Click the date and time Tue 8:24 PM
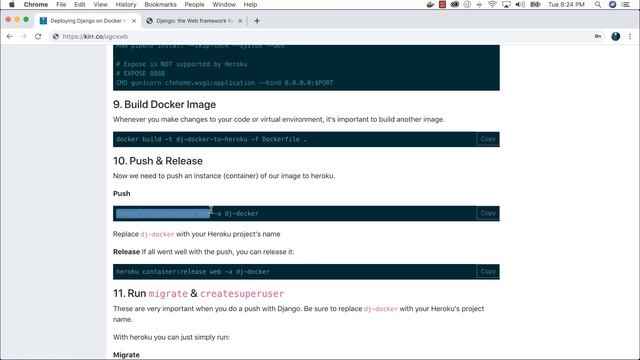This screenshot has height=360, width=640. [x=566, y=4]
